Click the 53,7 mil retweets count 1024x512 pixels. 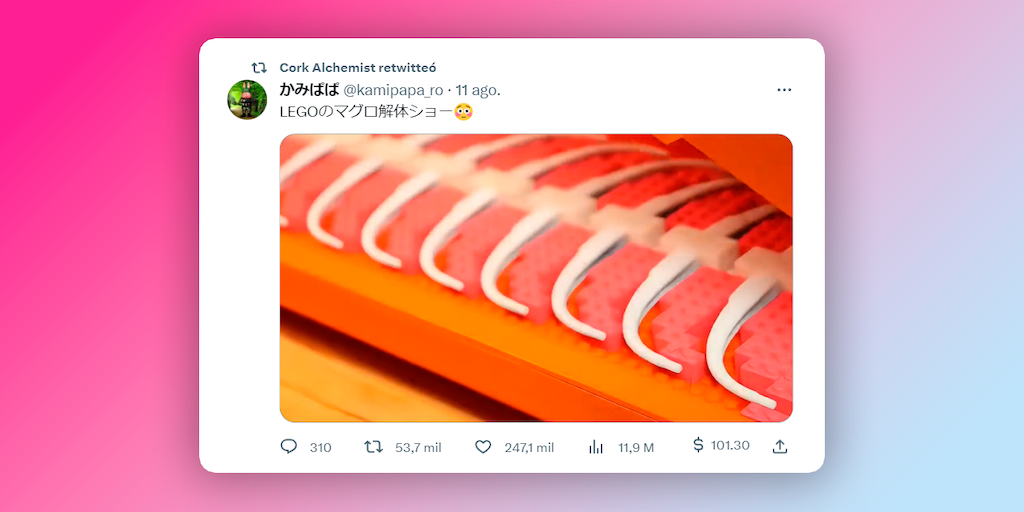coord(418,447)
